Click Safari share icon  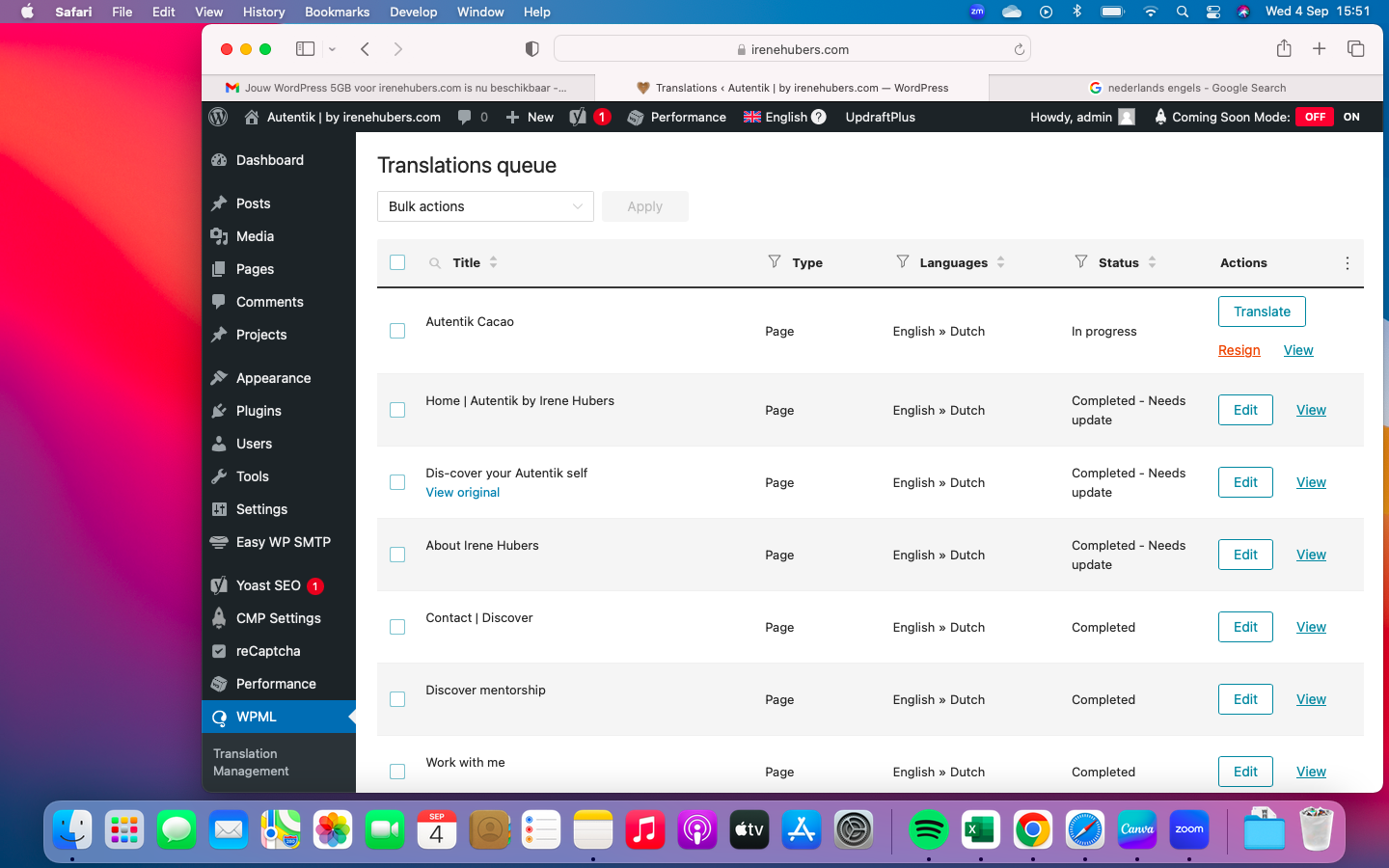[x=1284, y=48]
